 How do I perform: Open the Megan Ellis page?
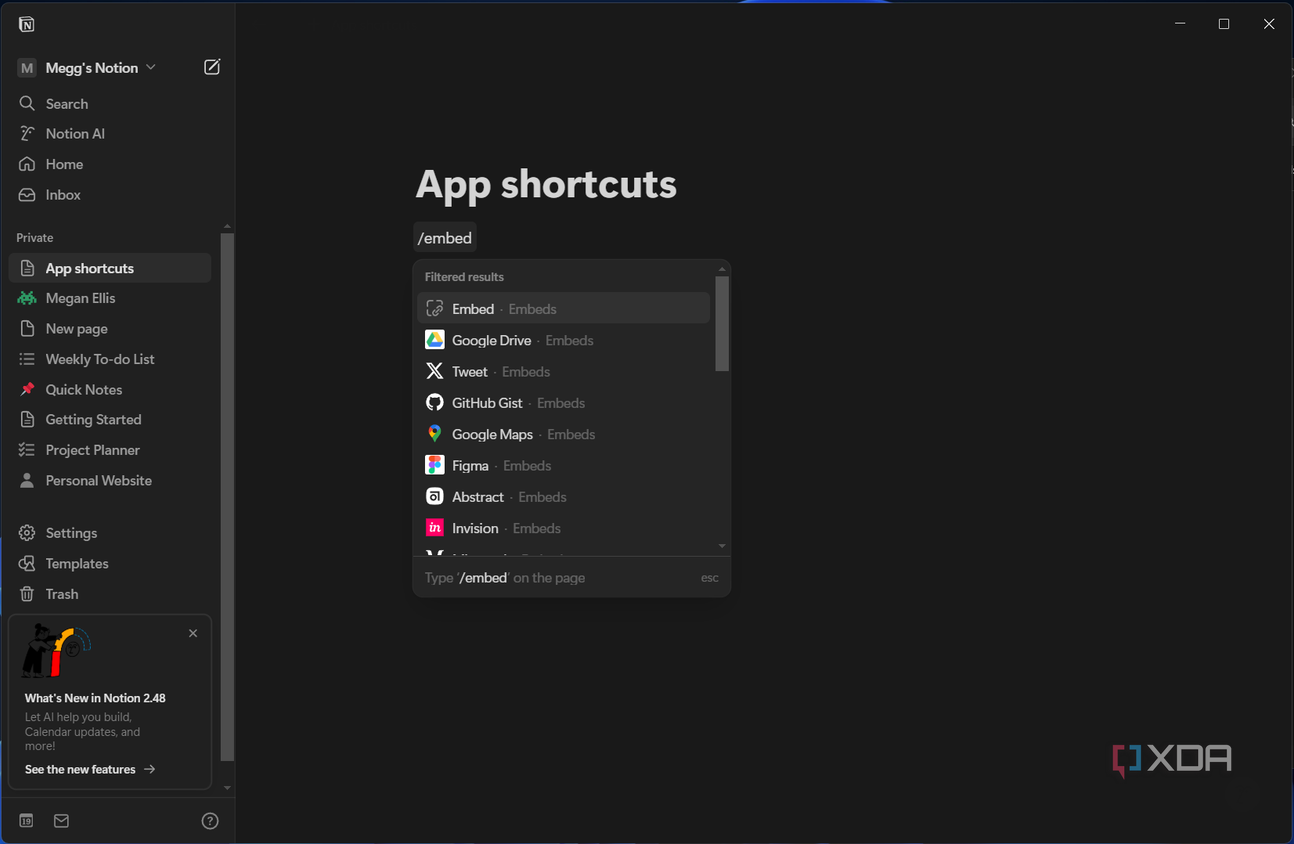pos(110,298)
